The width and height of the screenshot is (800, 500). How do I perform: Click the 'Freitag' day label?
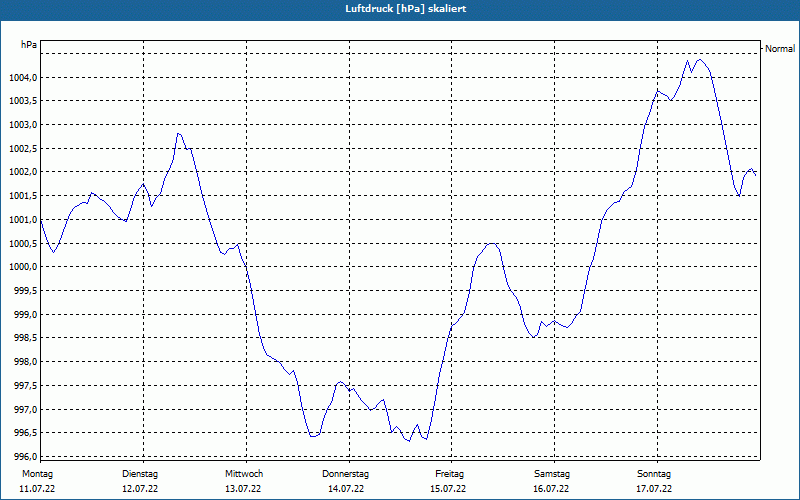coord(449,474)
